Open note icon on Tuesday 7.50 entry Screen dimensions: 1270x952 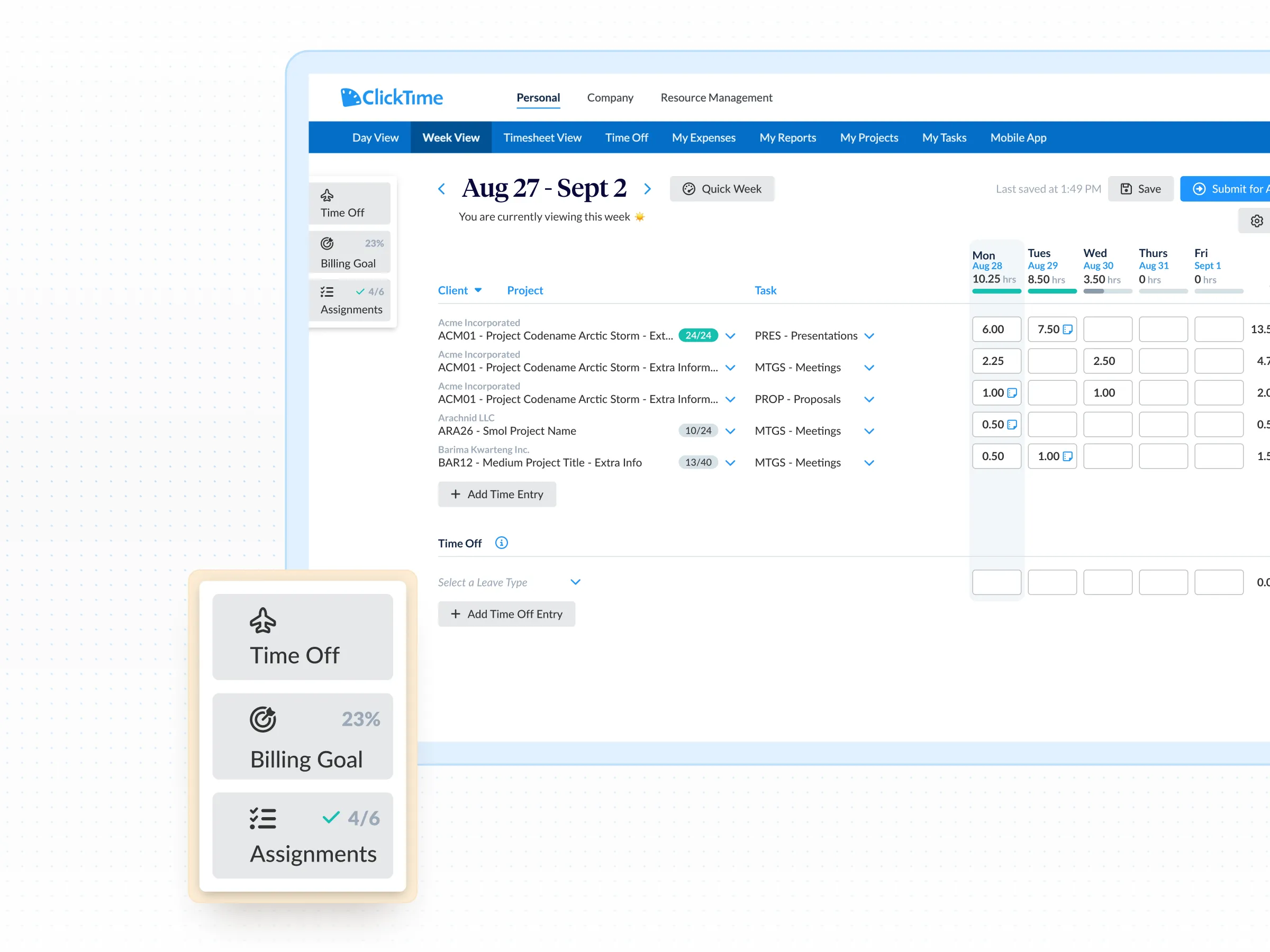coord(1067,329)
